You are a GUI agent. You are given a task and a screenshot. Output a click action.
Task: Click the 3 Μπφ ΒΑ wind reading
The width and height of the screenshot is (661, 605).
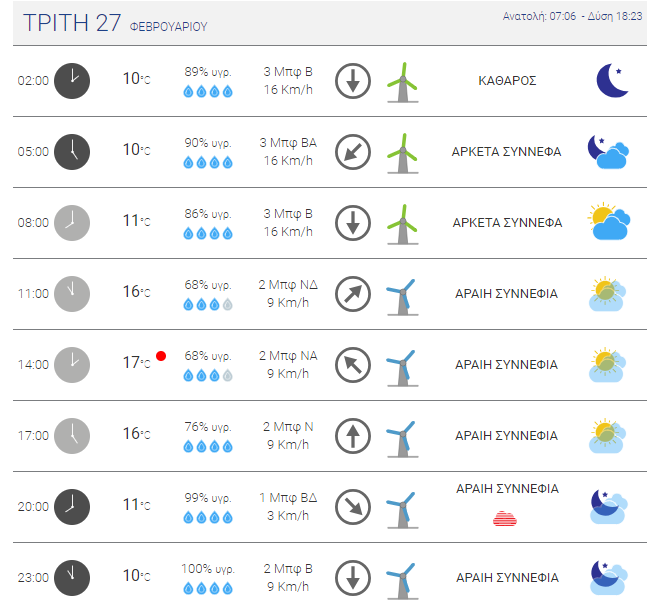[288, 143]
